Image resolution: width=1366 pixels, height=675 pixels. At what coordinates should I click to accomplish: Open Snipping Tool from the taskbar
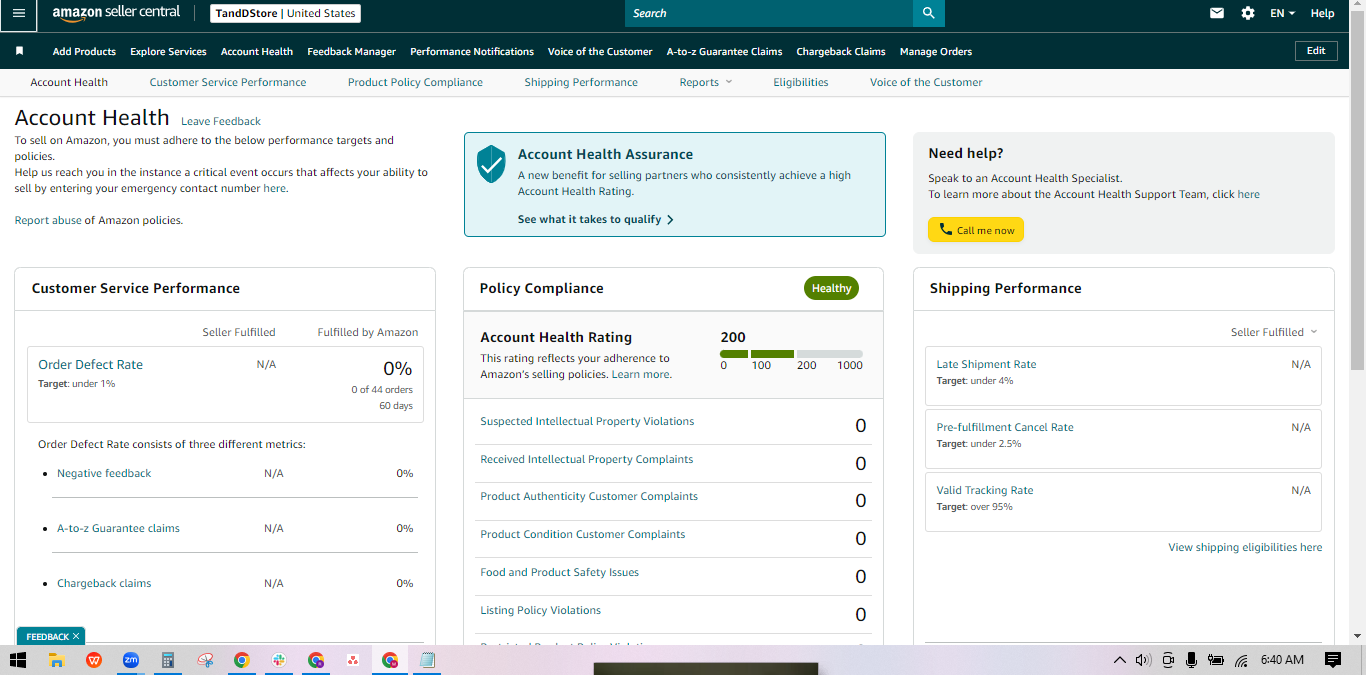coord(205,660)
